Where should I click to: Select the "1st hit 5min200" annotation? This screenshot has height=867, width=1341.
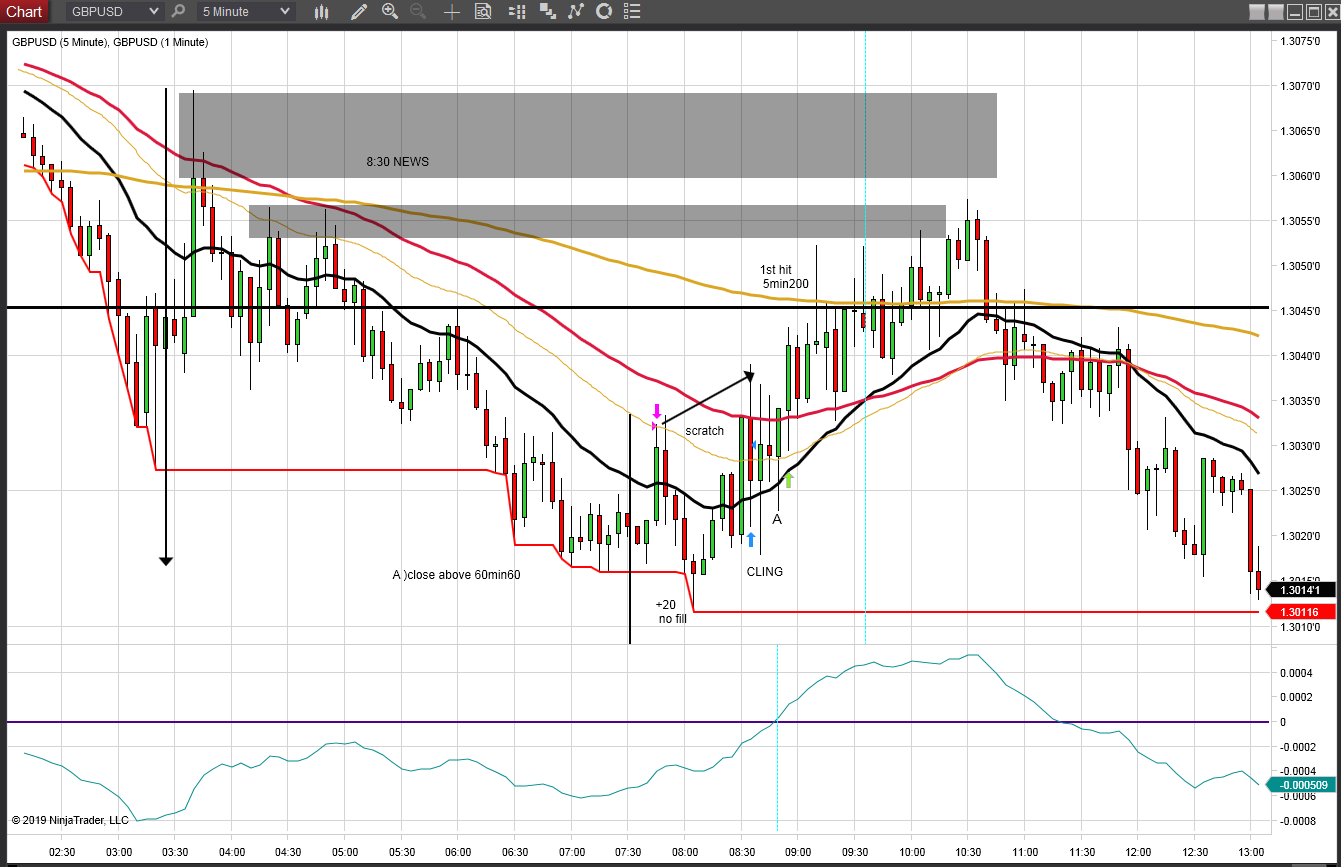(x=786, y=277)
